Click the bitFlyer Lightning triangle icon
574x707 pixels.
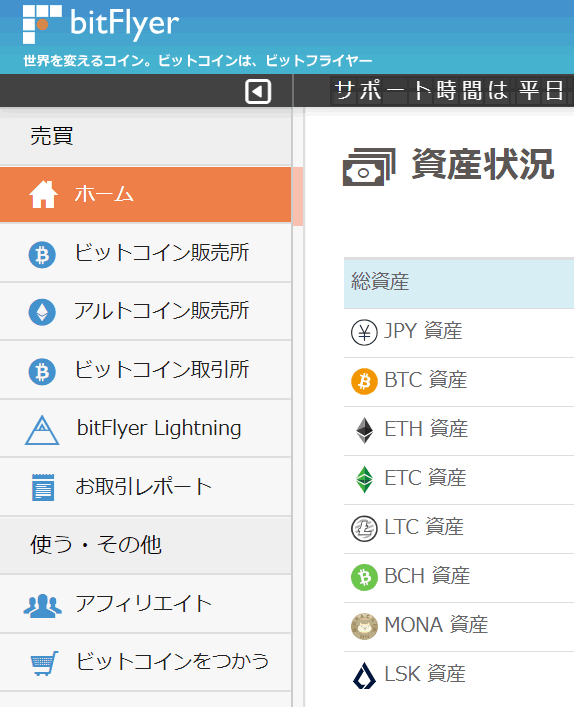tap(42, 430)
